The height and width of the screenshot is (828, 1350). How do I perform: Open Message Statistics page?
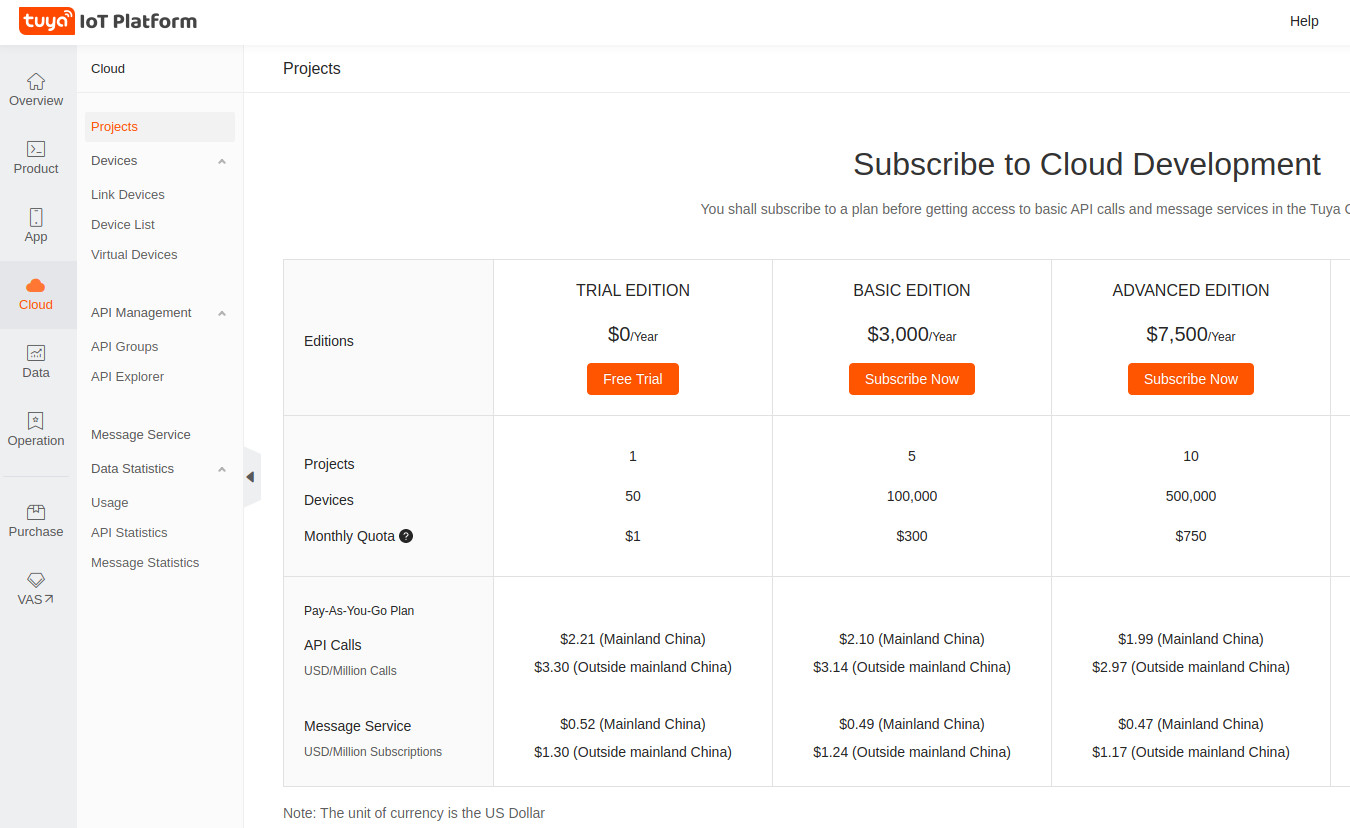pyautogui.click(x=144, y=562)
